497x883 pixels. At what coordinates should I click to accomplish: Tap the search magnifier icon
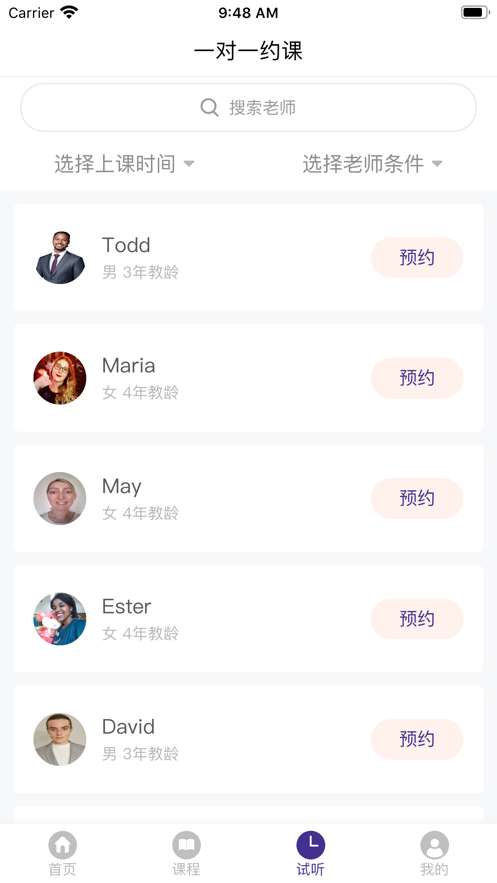(x=209, y=107)
